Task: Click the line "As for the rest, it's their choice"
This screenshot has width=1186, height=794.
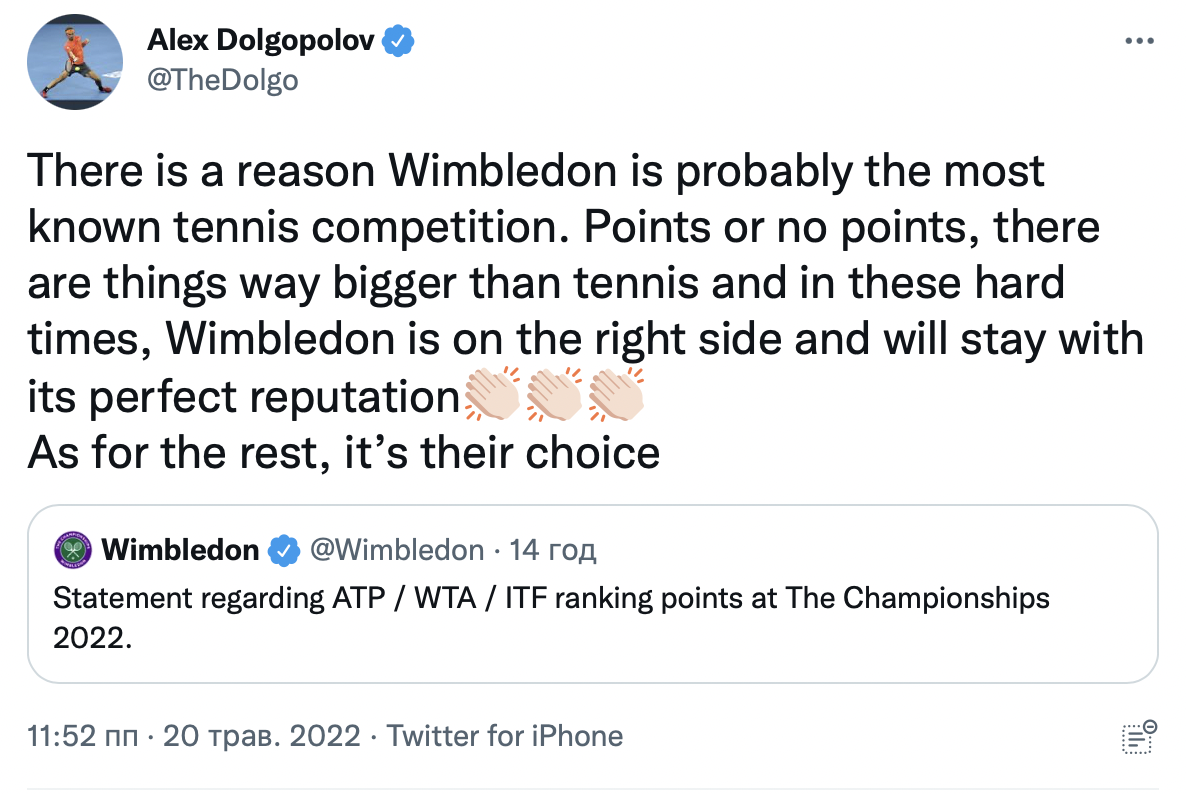Action: 343,453
